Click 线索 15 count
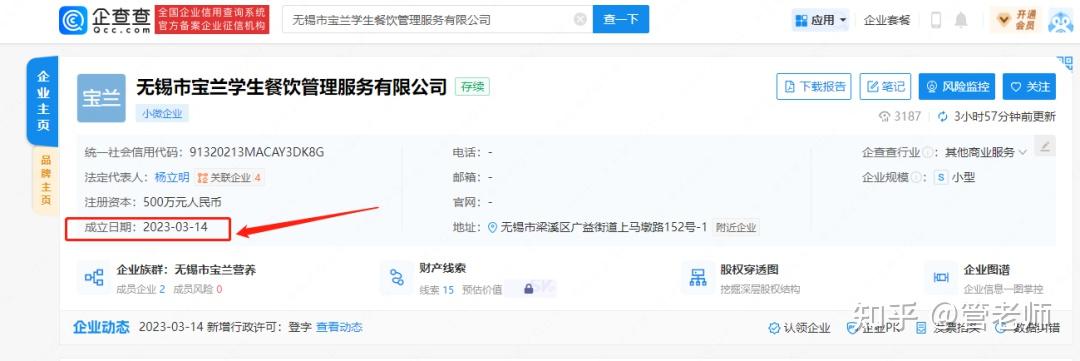 (437, 289)
